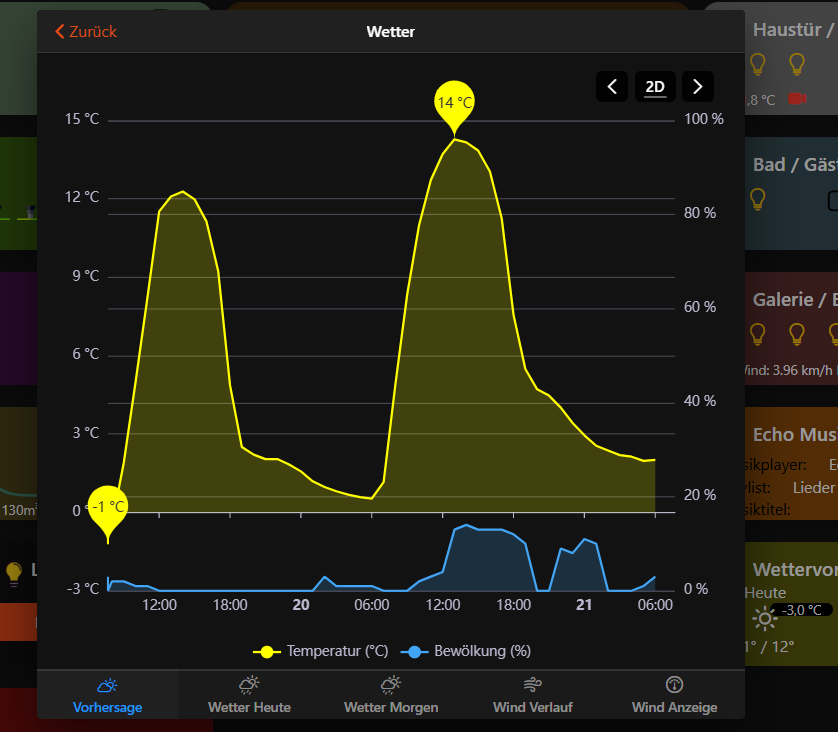Click the Wind Anzeige gauge icon
Viewport: 838px width, 732px height.
pos(675,684)
